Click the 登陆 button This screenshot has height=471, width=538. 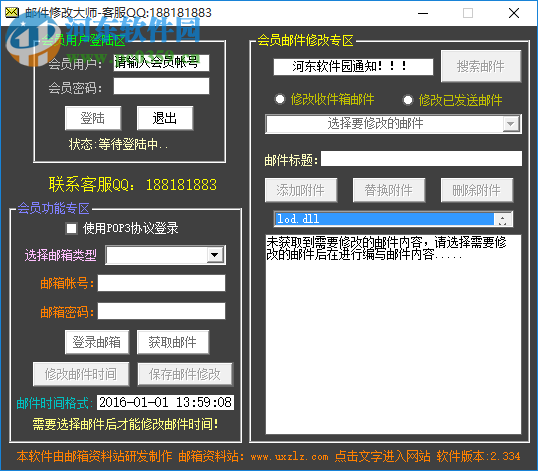pyautogui.click(x=93, y=118)
